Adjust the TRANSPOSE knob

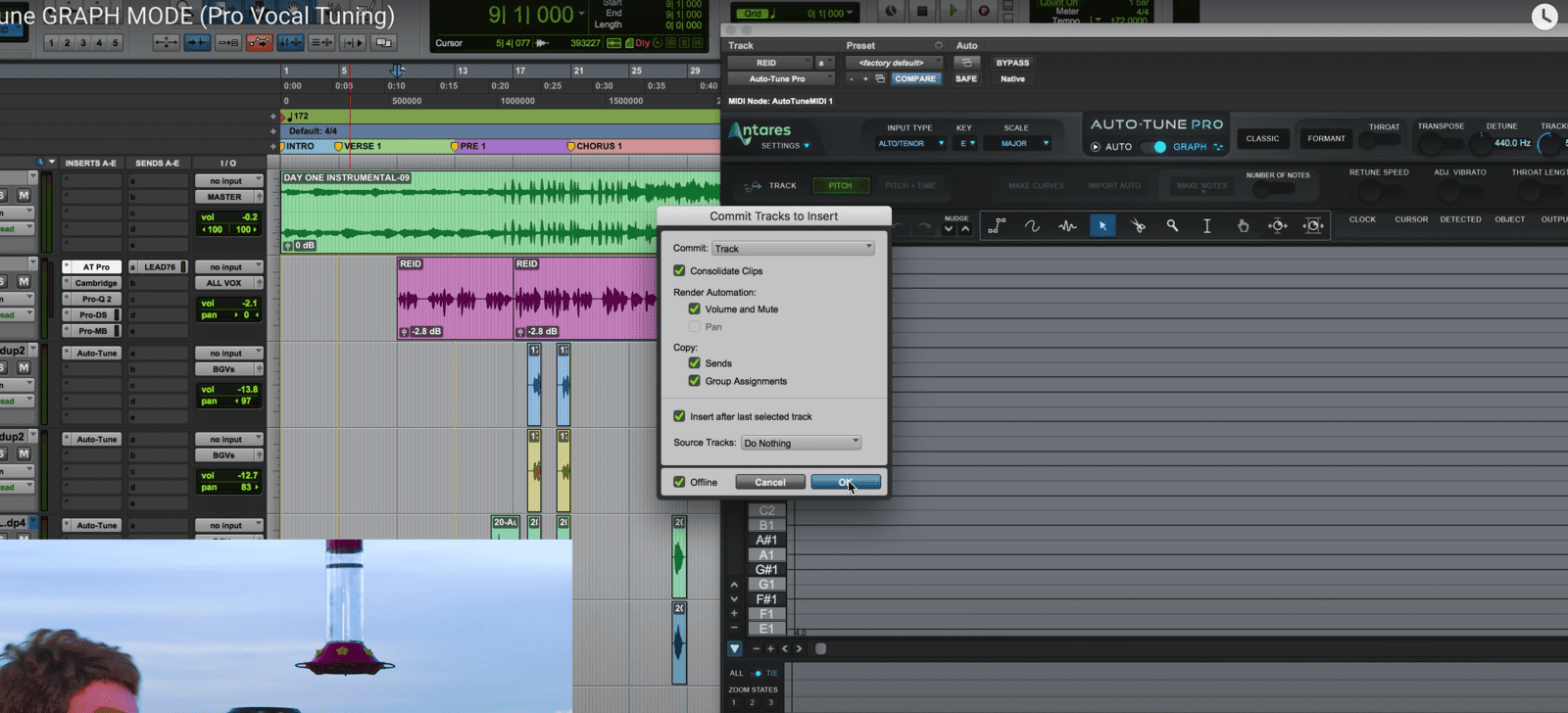(1431, 145)
